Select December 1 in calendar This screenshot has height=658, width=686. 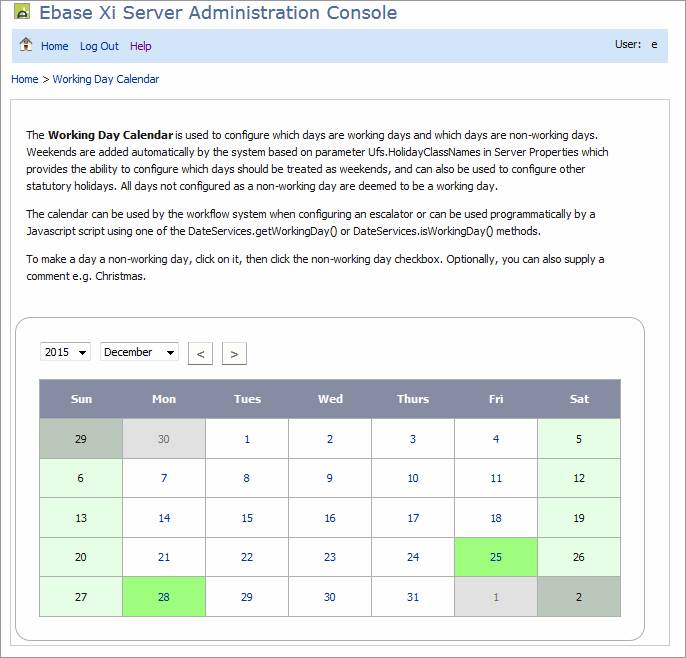tap(247, 439)
